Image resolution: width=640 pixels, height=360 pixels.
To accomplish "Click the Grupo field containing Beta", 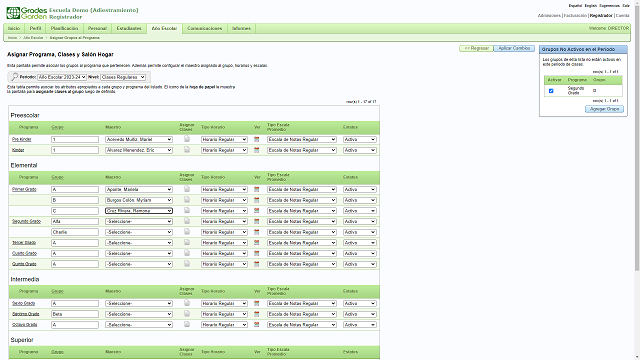I will point(75,314).
